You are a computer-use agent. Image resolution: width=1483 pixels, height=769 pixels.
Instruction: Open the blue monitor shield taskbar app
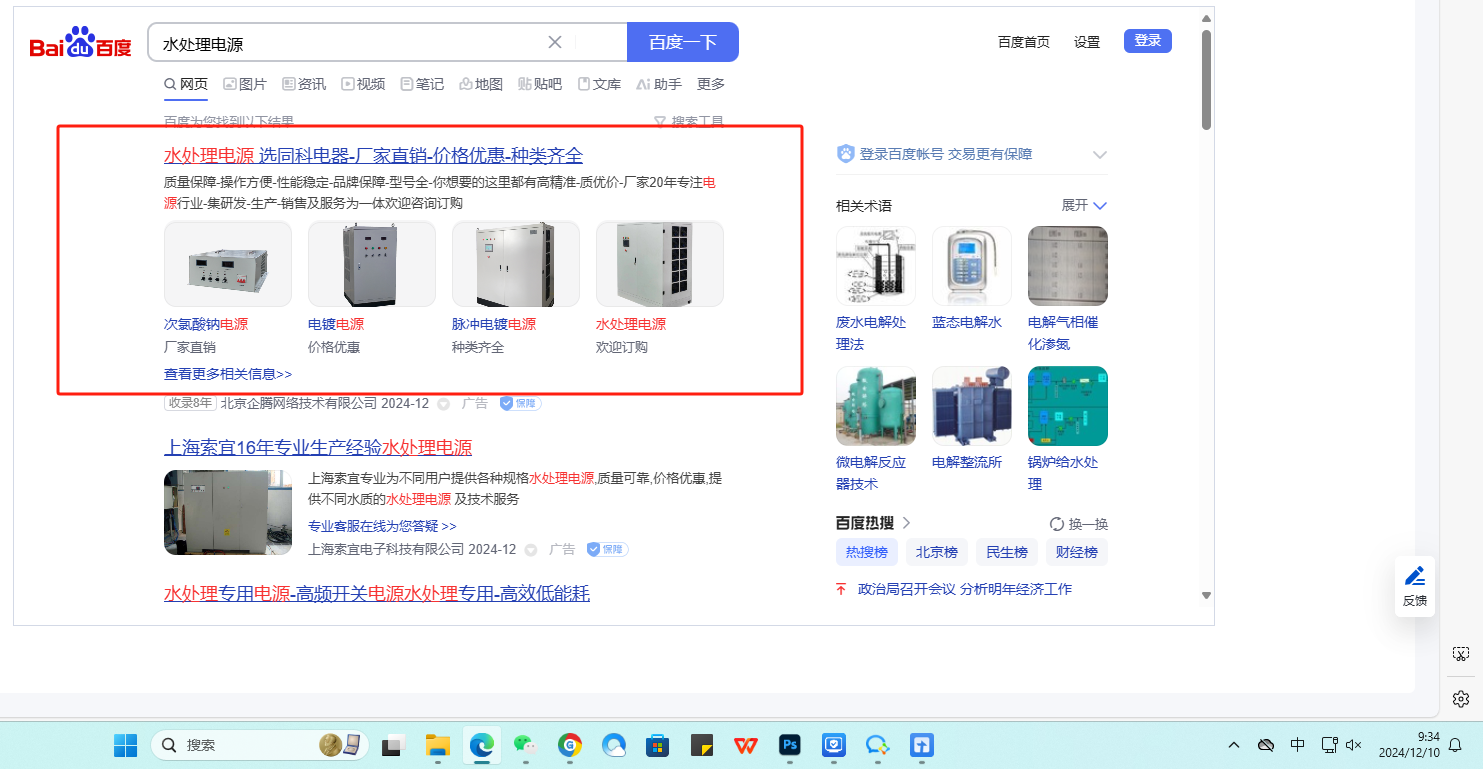(834, 745)
